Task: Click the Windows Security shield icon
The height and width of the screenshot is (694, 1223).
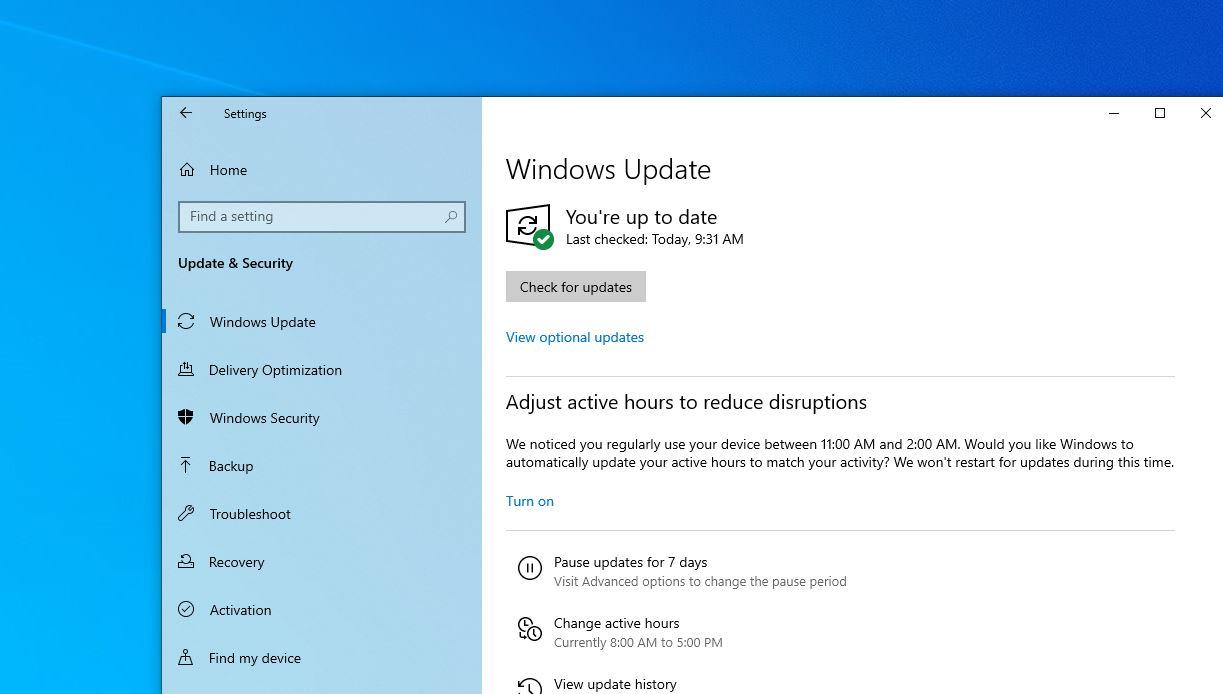Action: [x=186, y=418]
